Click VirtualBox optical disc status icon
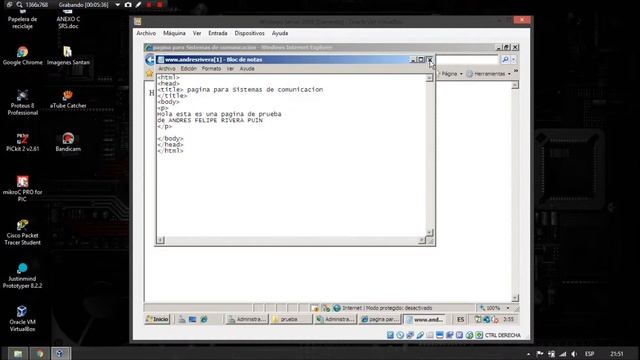 (400, 335)
